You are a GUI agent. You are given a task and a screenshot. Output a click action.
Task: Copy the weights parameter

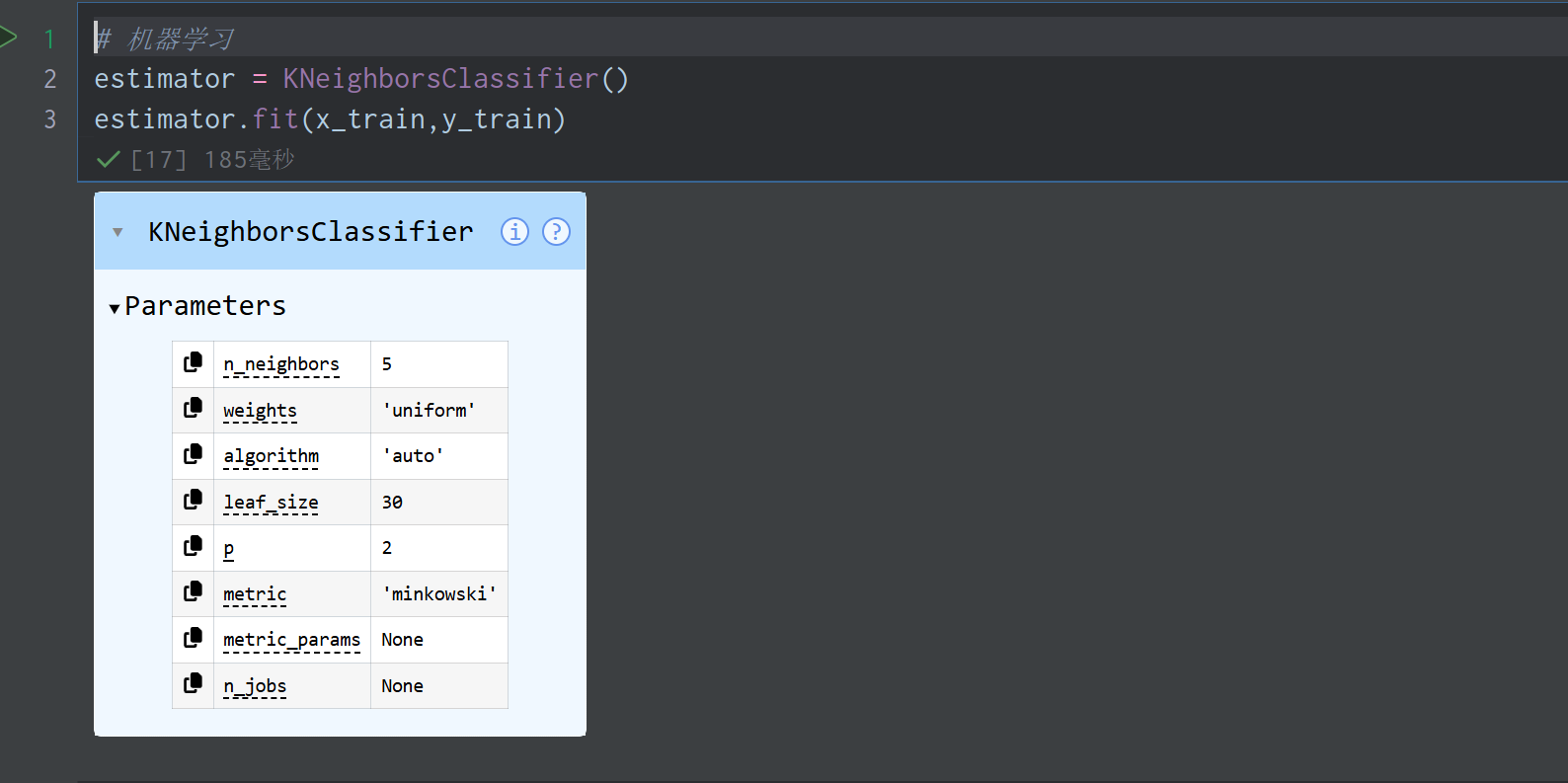point(193,408)
